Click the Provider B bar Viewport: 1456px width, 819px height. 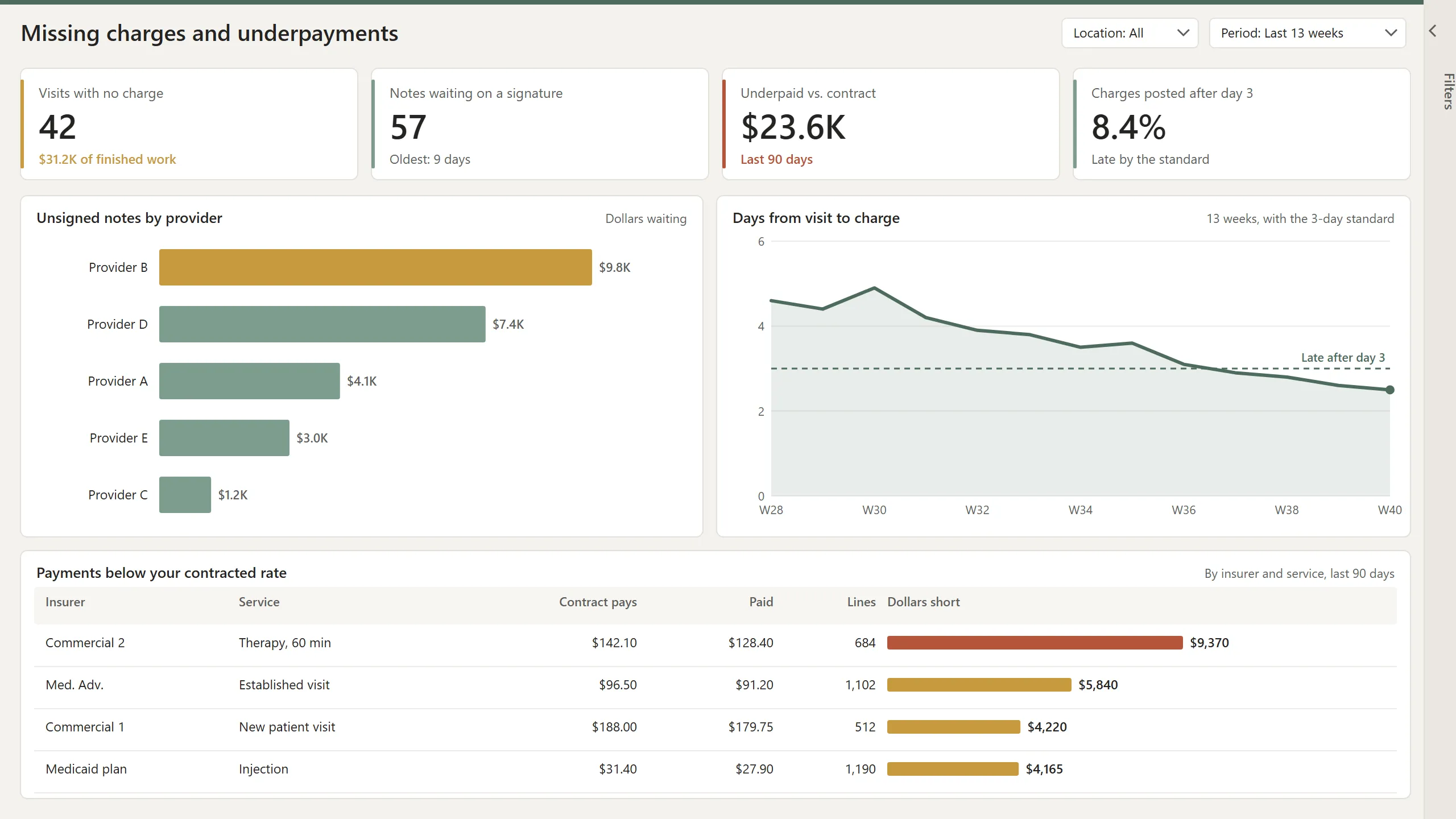pyautogui.click(x=375, y=267)
